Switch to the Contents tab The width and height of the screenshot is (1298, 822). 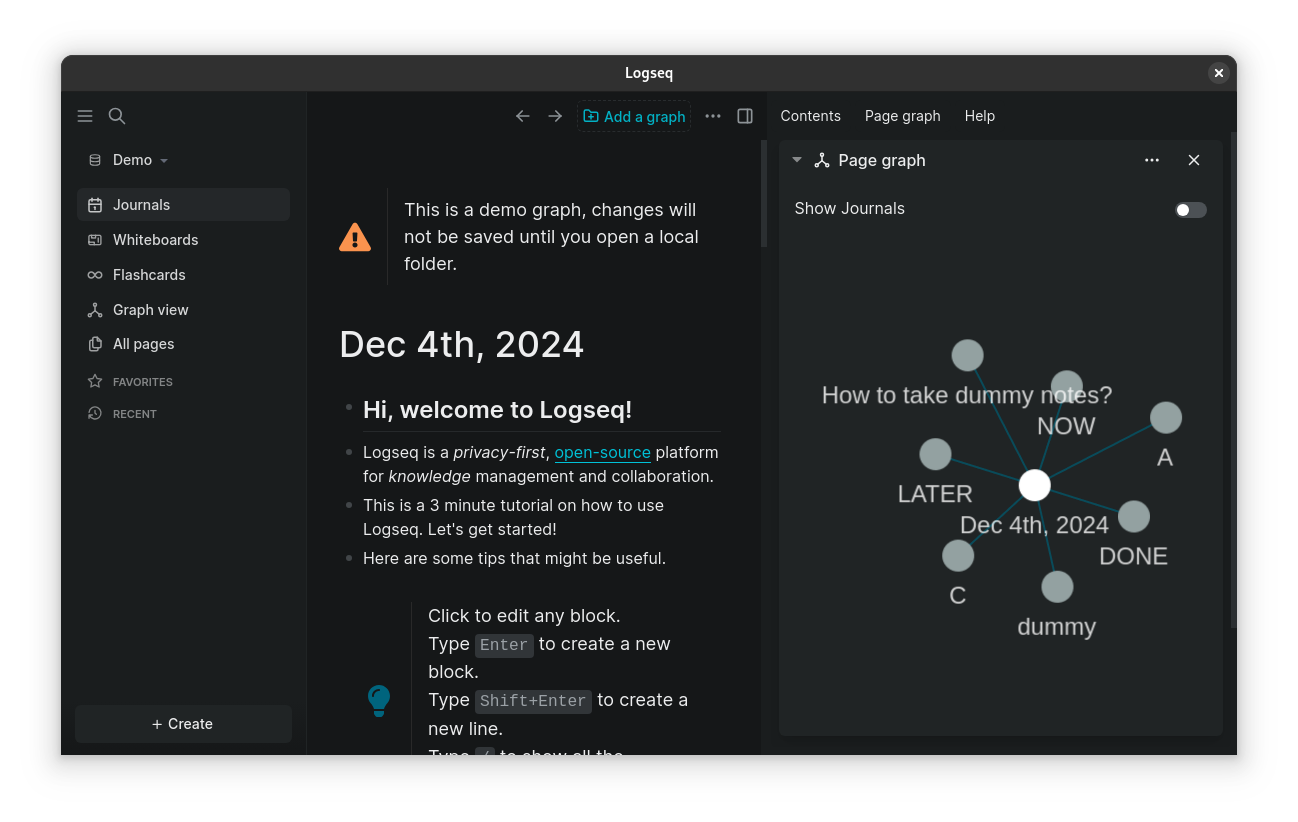pyautogui.click(x=810, y=116)
